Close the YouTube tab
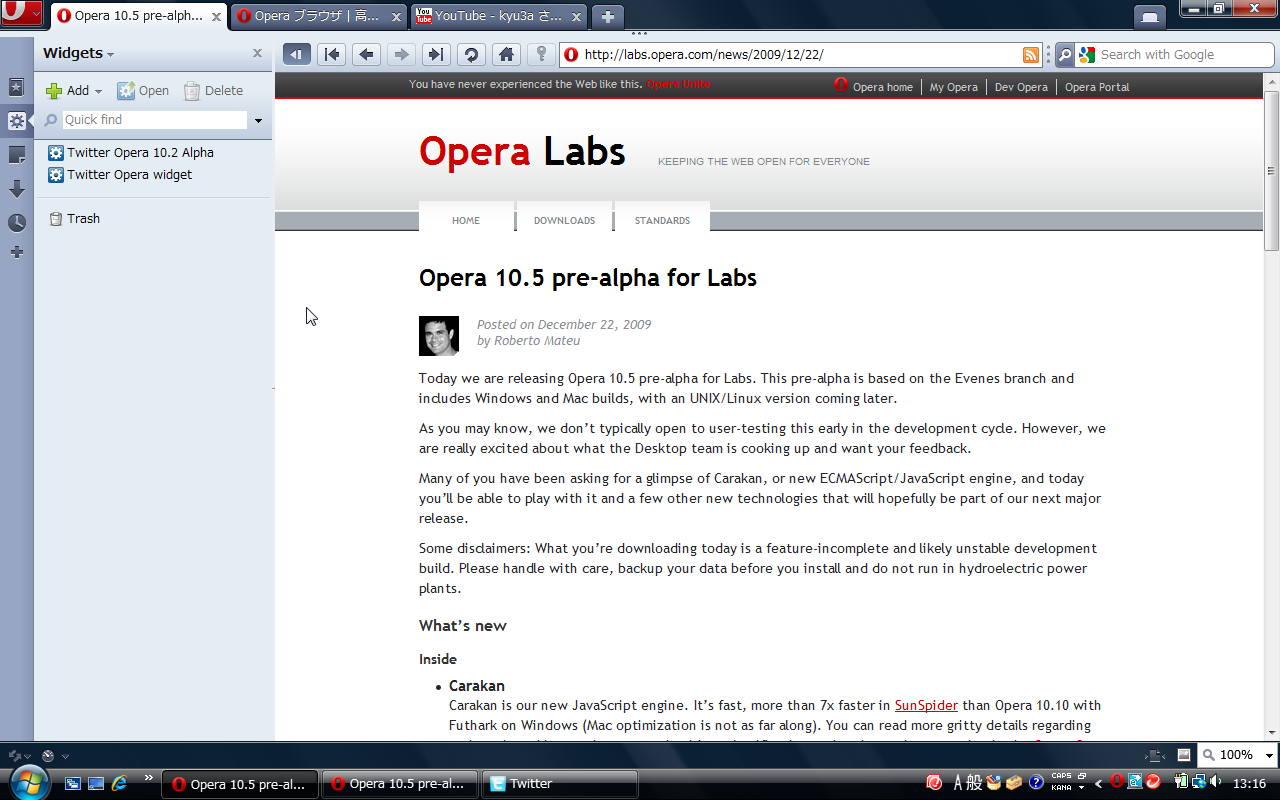 574,17
